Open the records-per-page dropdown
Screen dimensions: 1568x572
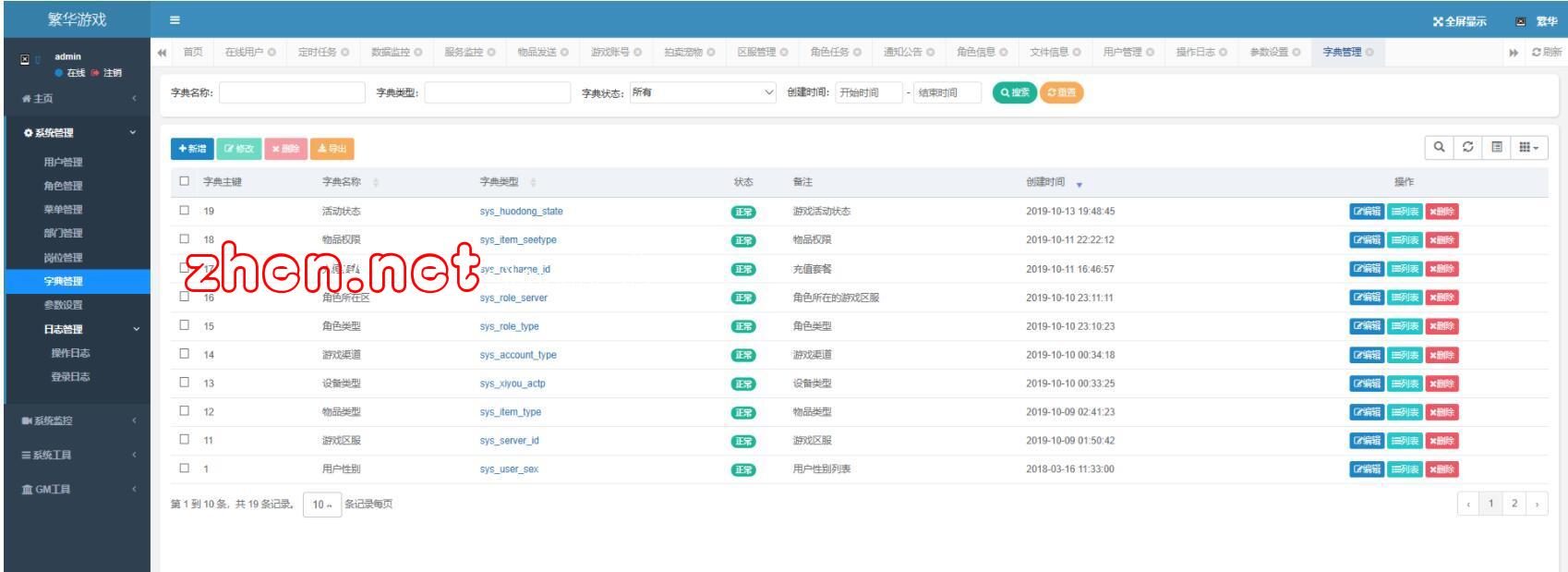[x=320, y=505]
